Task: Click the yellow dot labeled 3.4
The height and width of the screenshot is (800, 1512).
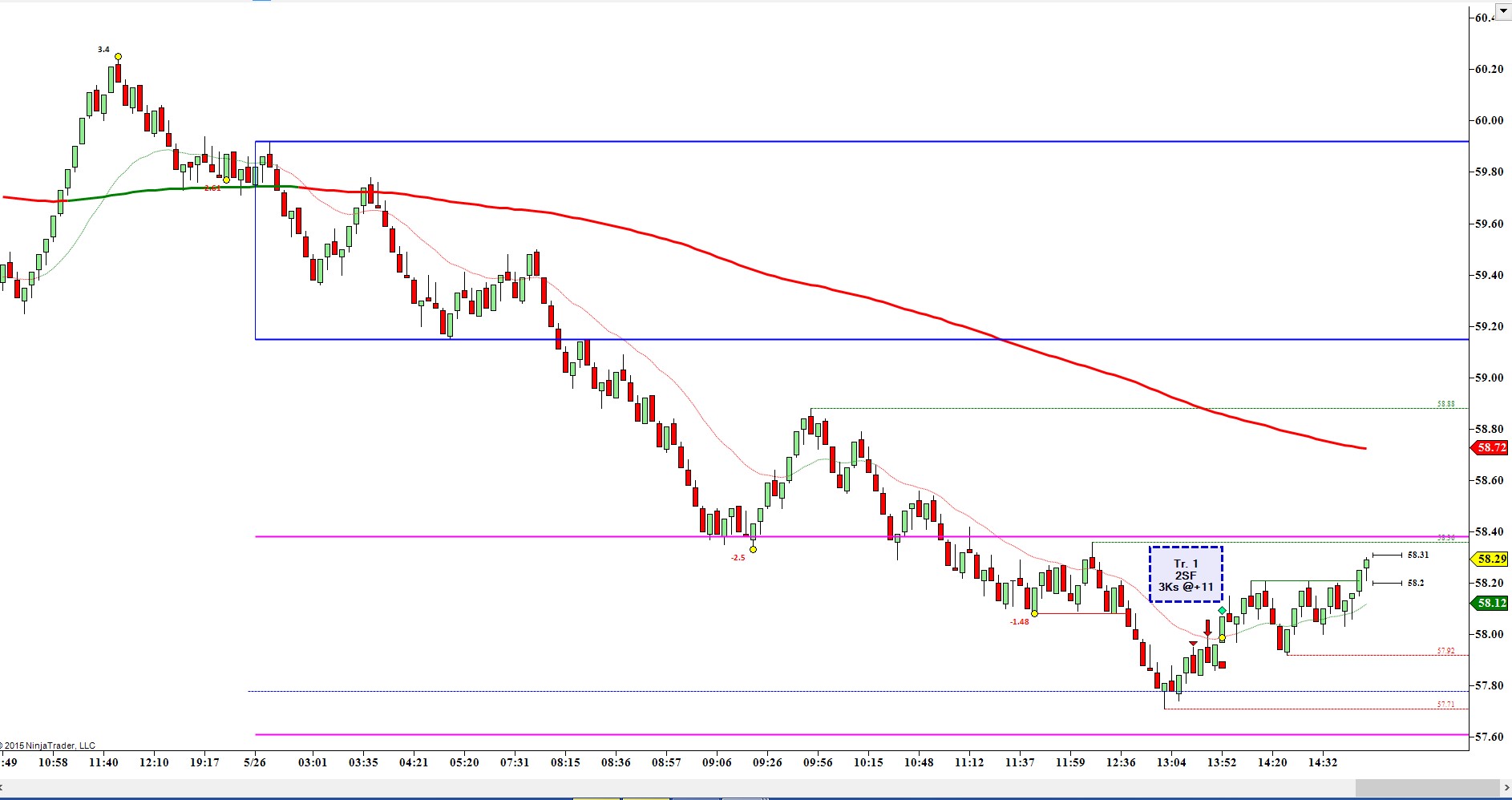Action: point(118,56)
